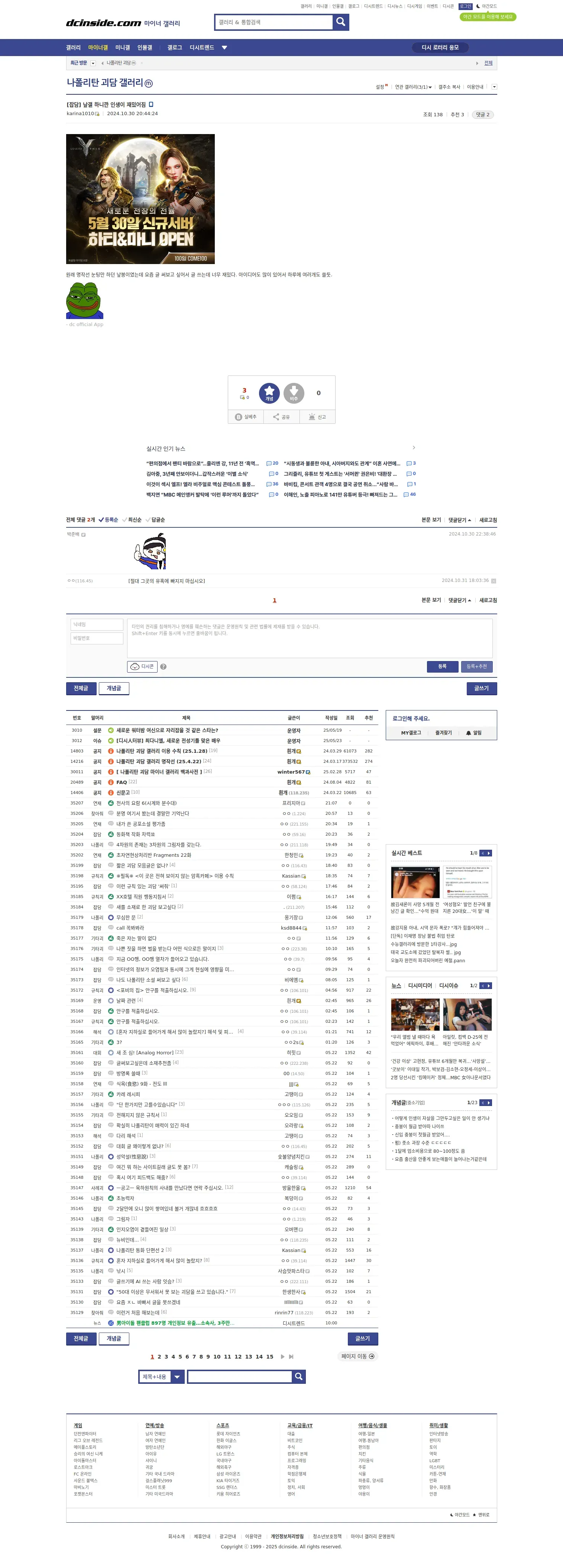Screen dimensions: 563x1568
Task: Collapse comments with the lower 댓글닫기 toggle
Action: [x=460, y=600]
